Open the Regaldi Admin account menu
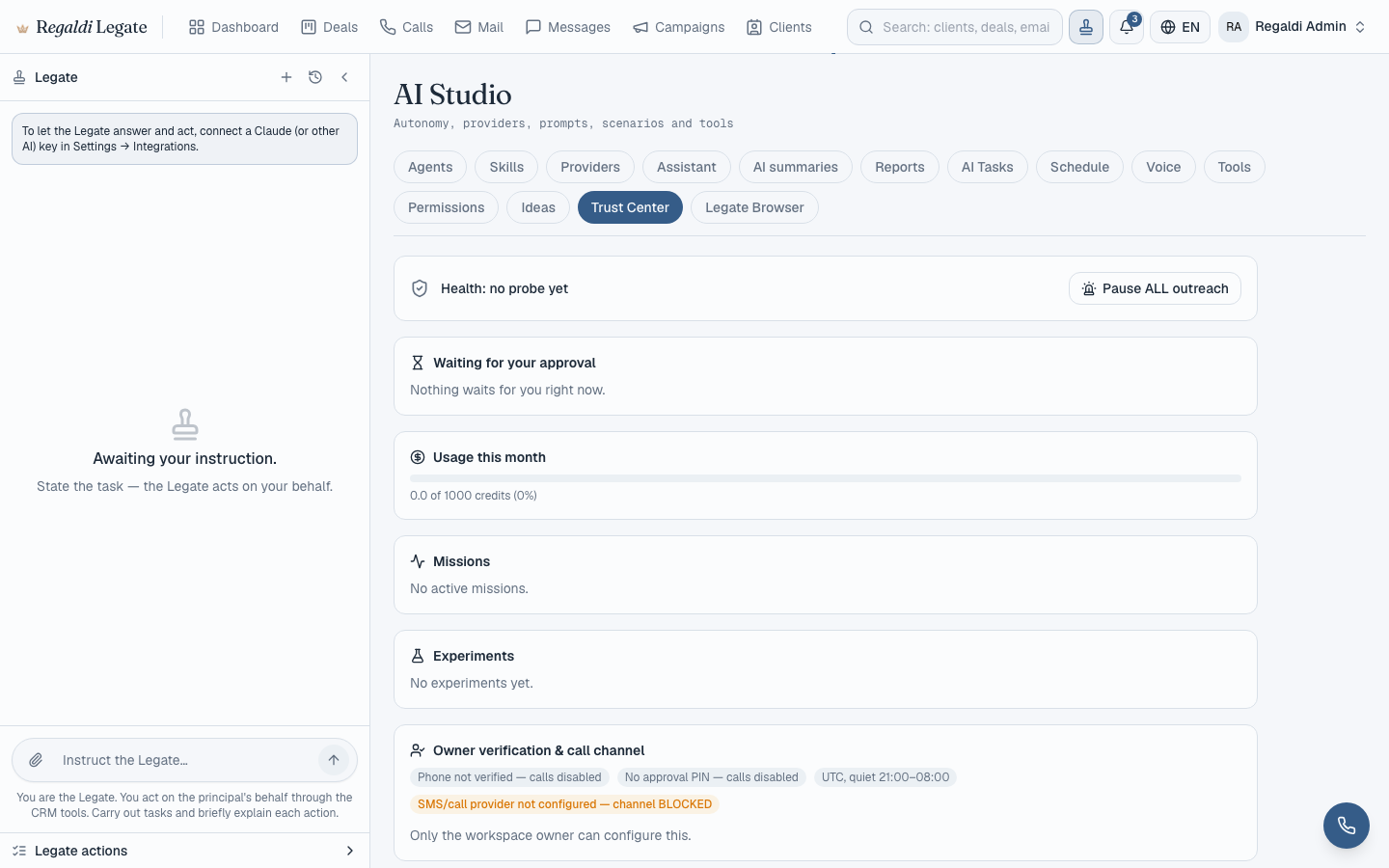Screen dimensions: 1389x868 point(1294,27)
